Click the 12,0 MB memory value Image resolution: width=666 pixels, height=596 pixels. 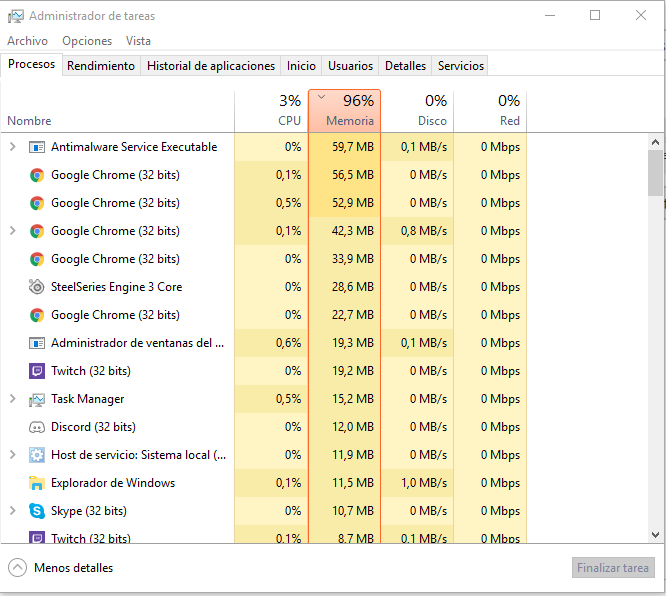coord(353,427)
